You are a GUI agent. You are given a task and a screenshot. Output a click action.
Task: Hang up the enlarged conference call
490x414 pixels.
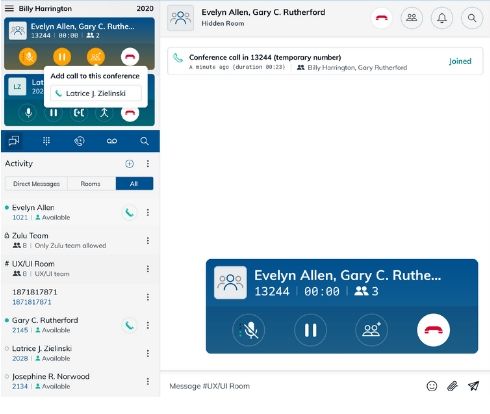[x=433, y=330]
